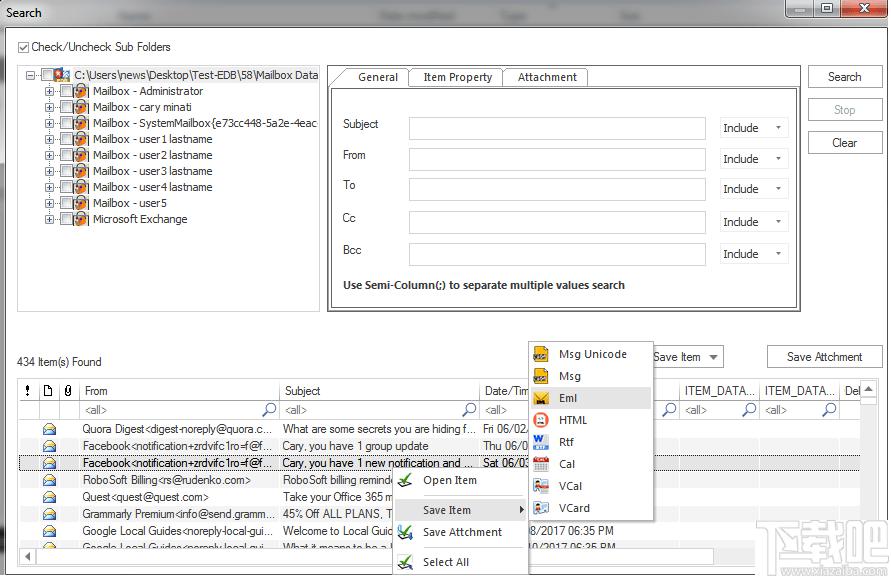The image size is (891, 576).
Task: Check the Mailbox - user1 lastname checkbox
Action: [x=66, y=139]
